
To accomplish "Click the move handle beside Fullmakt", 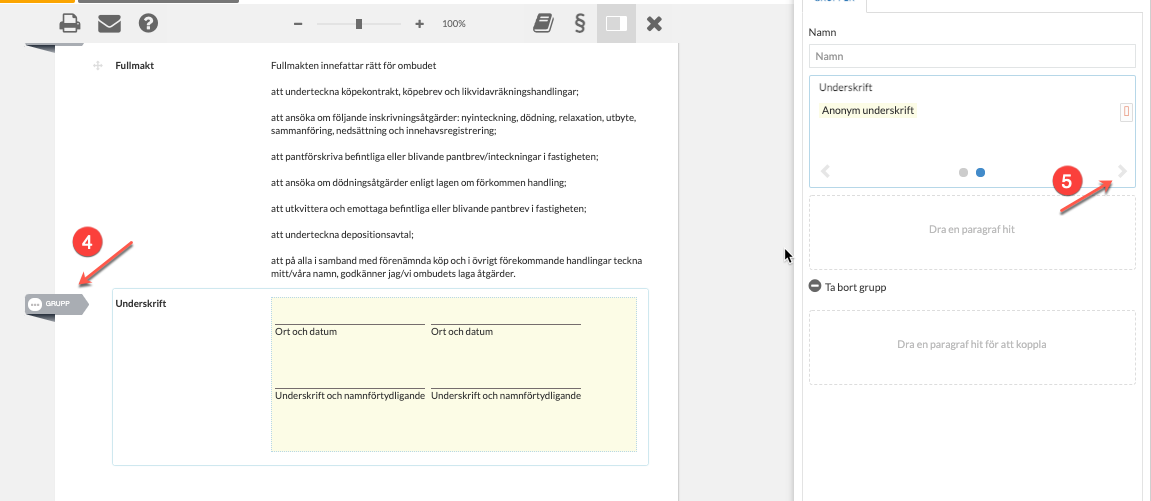I will point(97,66).
